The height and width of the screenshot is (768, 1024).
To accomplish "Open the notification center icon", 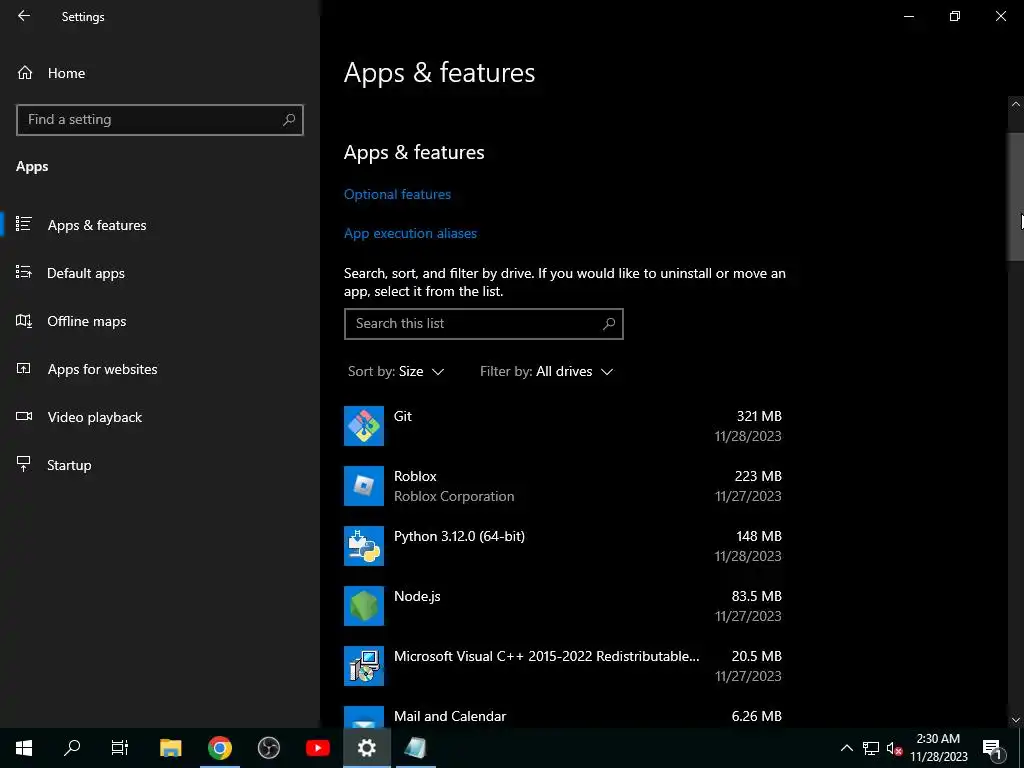I will [x=992, y=748].
